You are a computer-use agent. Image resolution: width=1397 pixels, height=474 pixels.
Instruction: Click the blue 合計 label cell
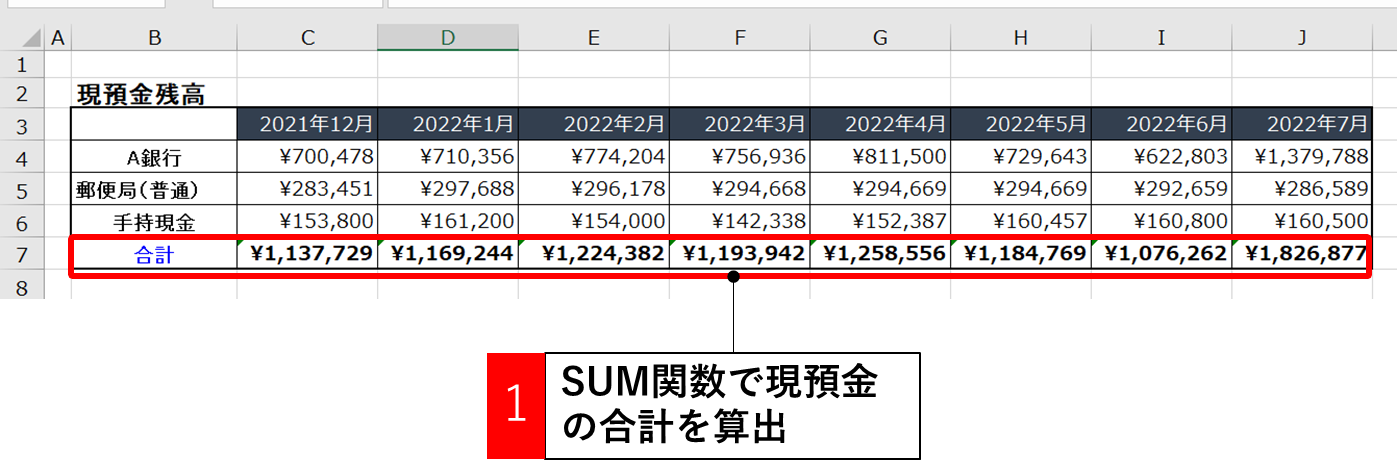click(154, 254)
